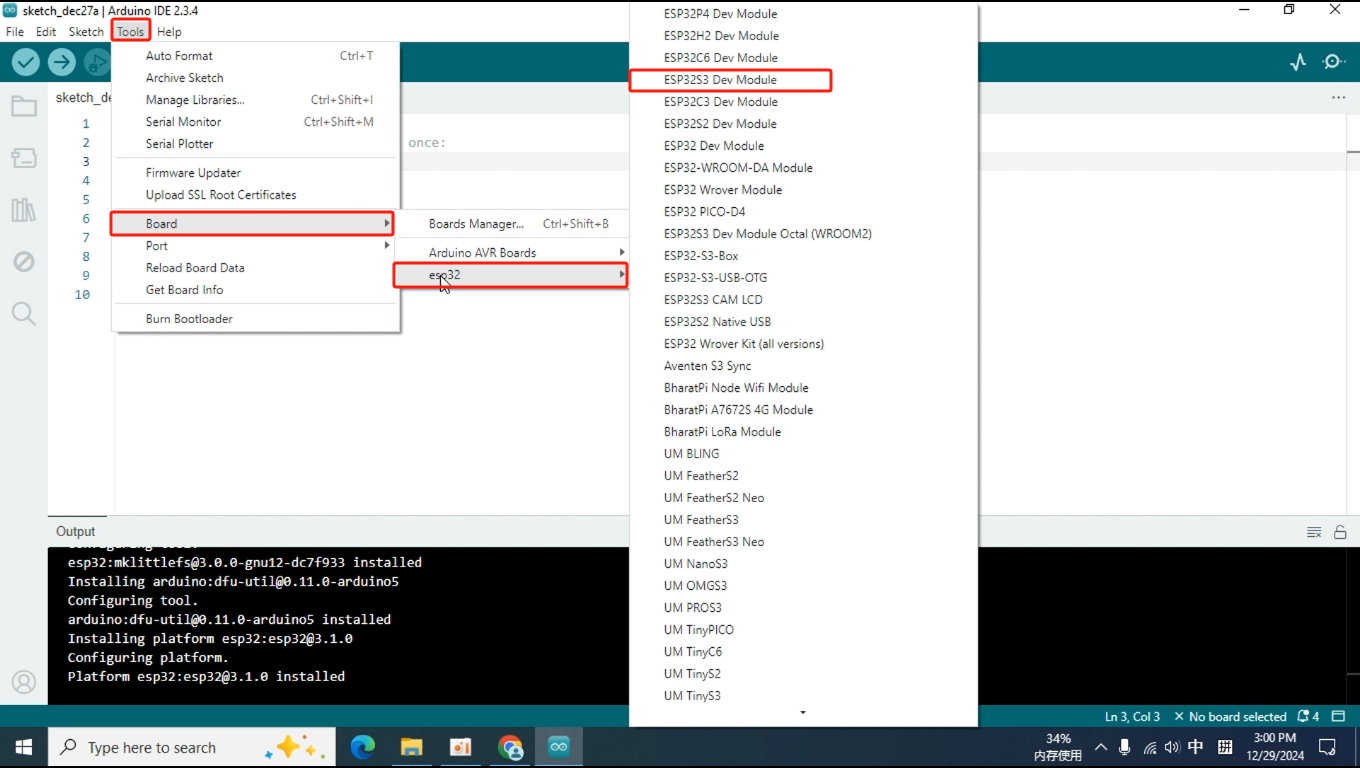Choose Manage Libraries menu entry
1360x768 pixels.
[255, 100]
